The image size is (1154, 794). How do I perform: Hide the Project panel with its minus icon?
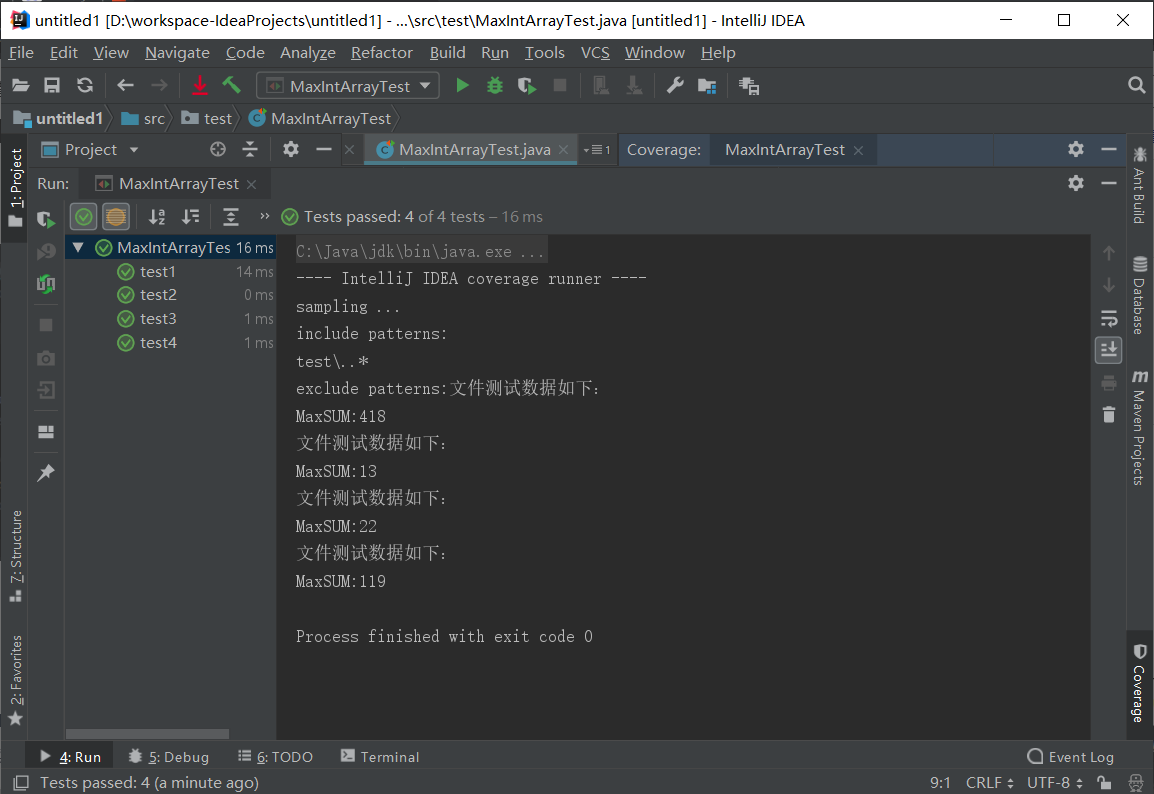click(x=324, y=149)
